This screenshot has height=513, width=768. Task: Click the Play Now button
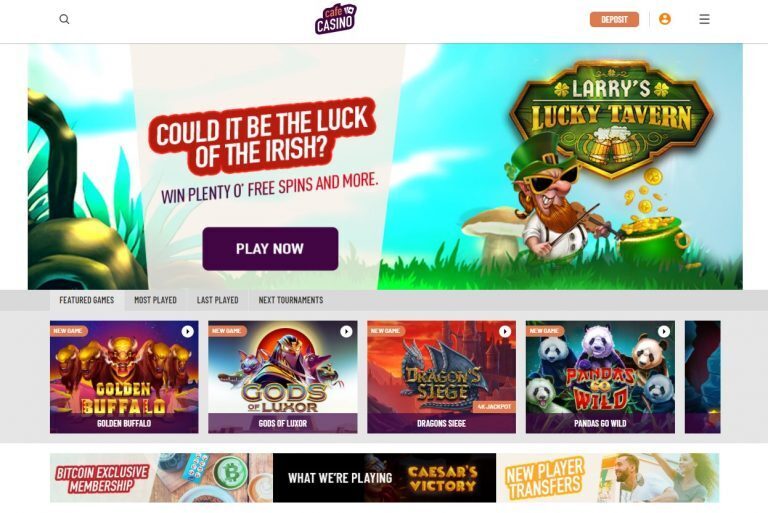coord(270,248)
